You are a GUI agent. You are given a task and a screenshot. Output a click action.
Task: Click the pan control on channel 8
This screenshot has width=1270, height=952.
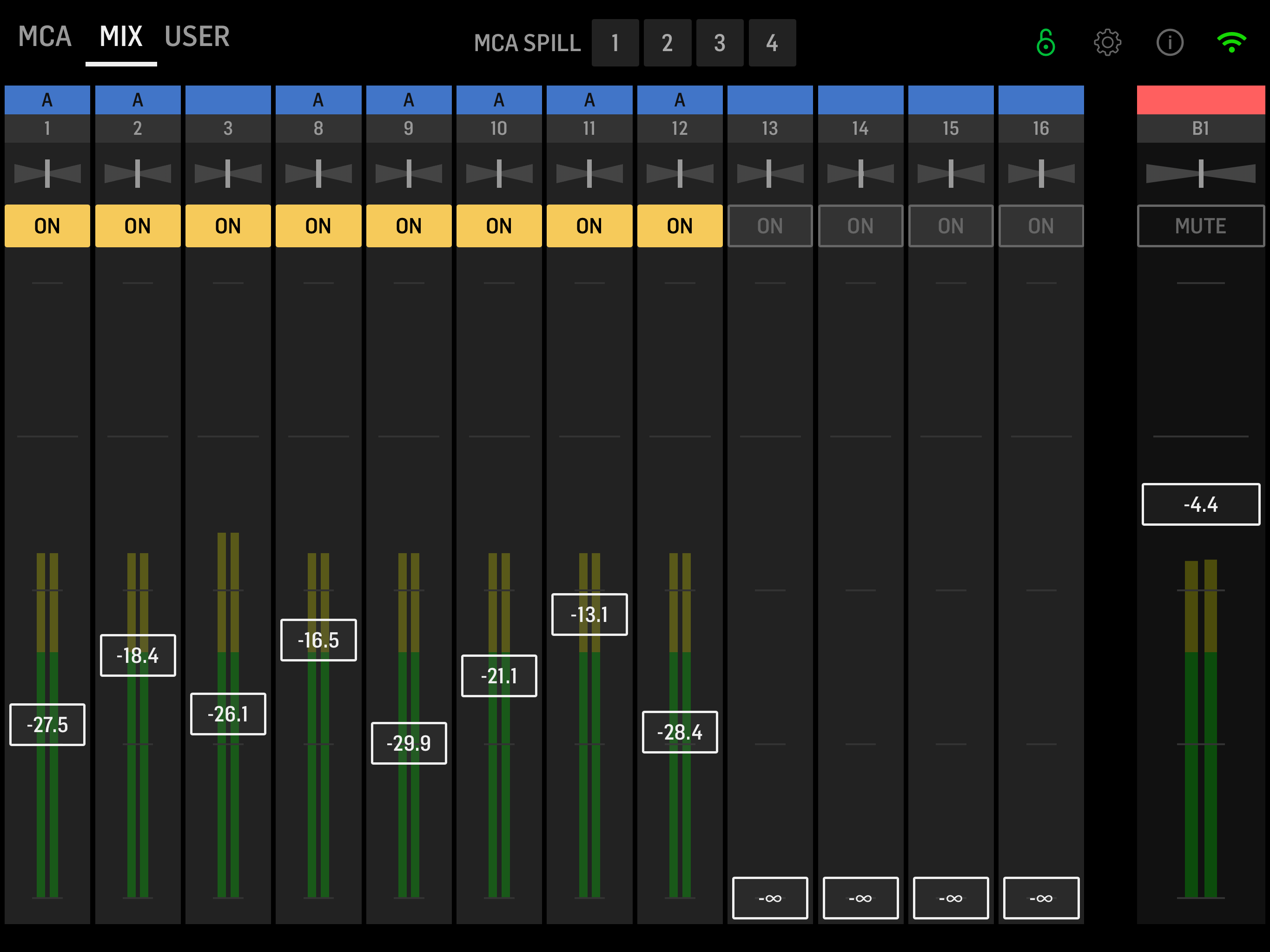318,173
